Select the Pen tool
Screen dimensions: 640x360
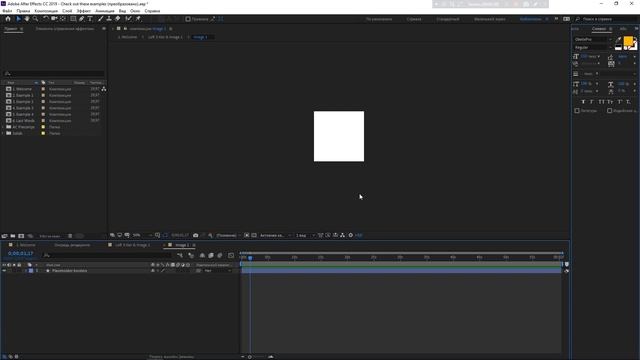click(82, 19)
